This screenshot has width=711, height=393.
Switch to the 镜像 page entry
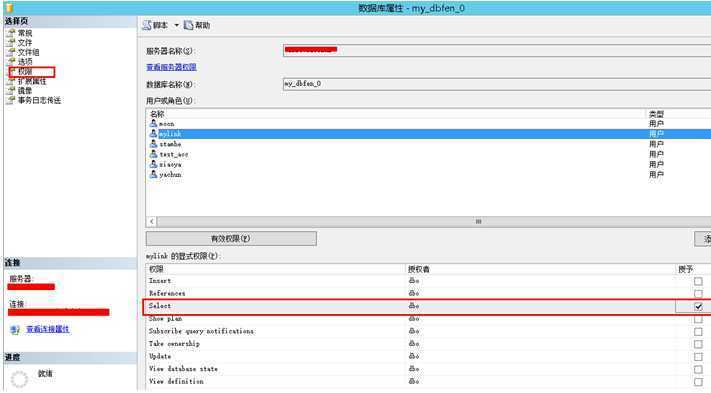pos(24,91)
